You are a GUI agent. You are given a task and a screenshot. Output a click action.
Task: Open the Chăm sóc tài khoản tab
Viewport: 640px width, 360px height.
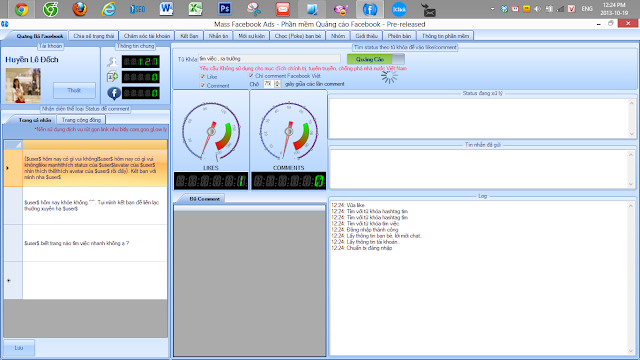tap(147, 36)
